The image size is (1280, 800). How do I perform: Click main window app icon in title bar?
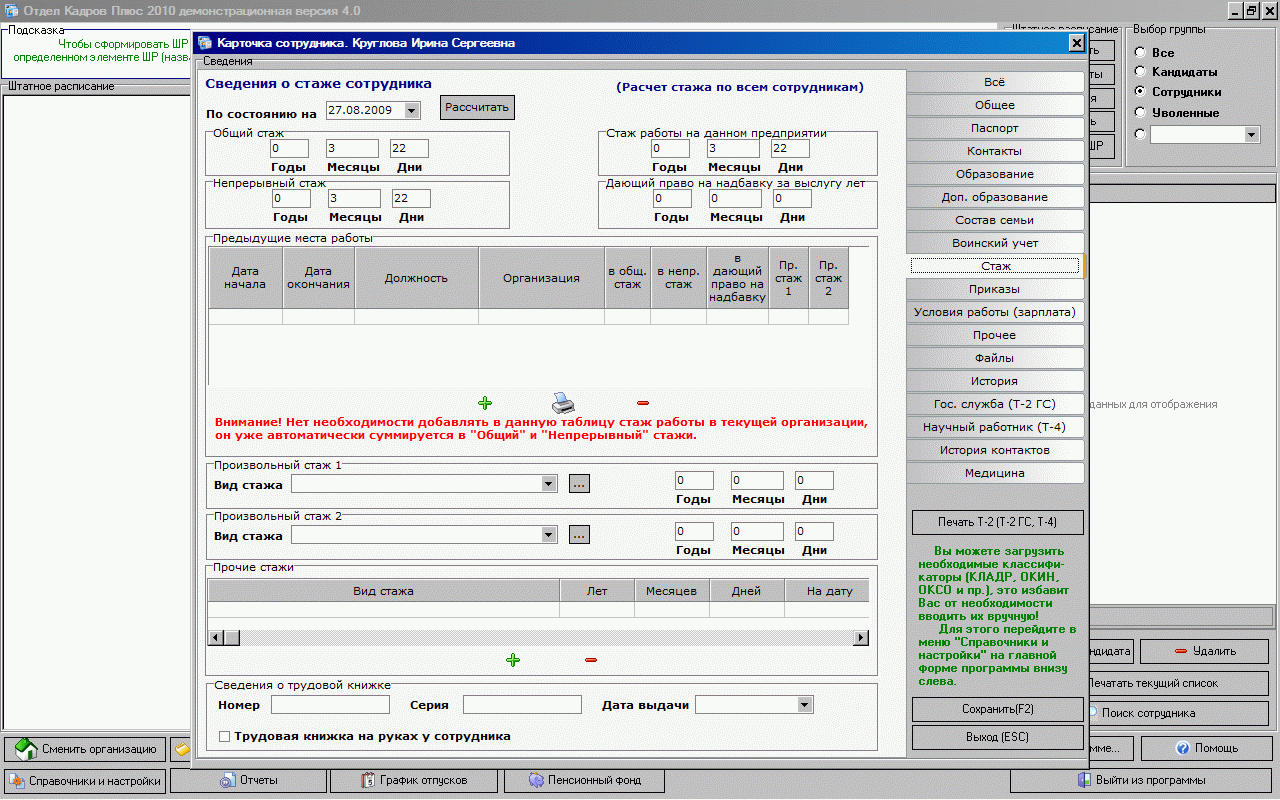[x=10, y=11]
